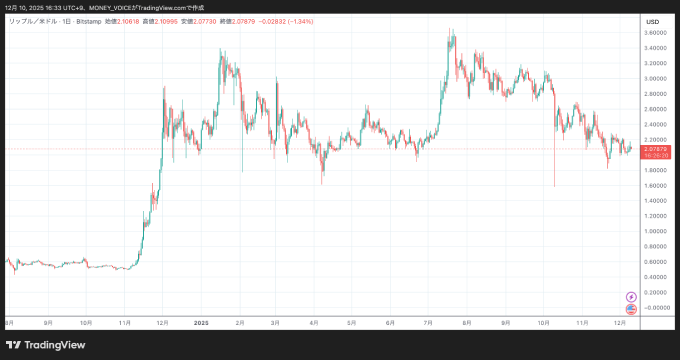Click the 0.80000 price axis label
Screen dimensions: 680x360
pos(655,246)
